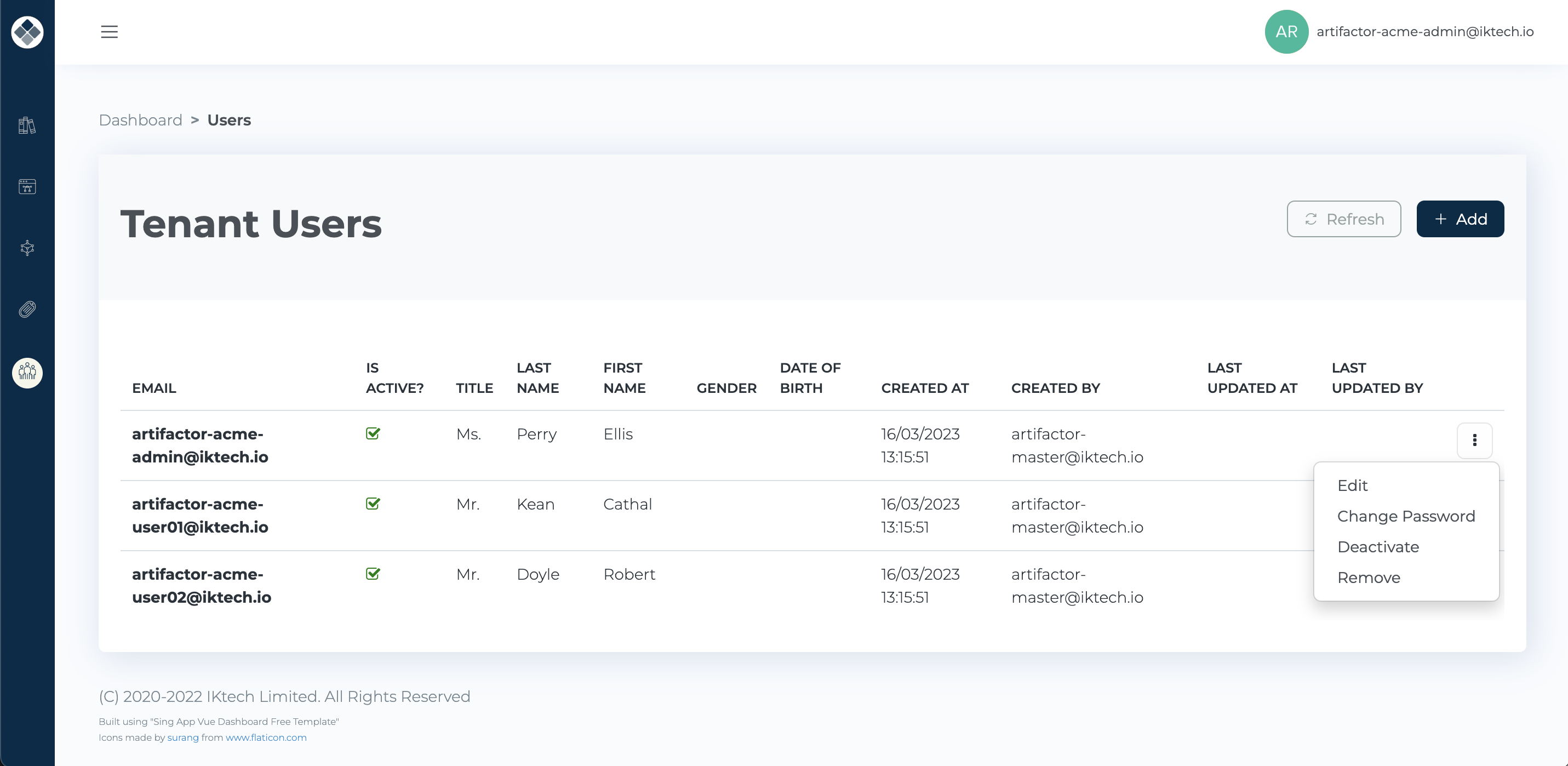Screen dimensions: 1568x766
Task: Click Remove from the context menu
Action: click(1369, 577)
